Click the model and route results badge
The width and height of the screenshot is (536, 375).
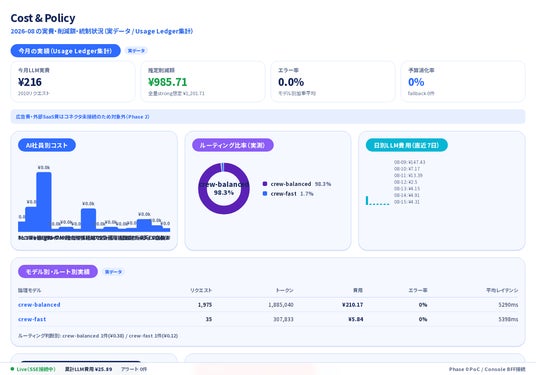pyautogui.click(x=58, y=272)
